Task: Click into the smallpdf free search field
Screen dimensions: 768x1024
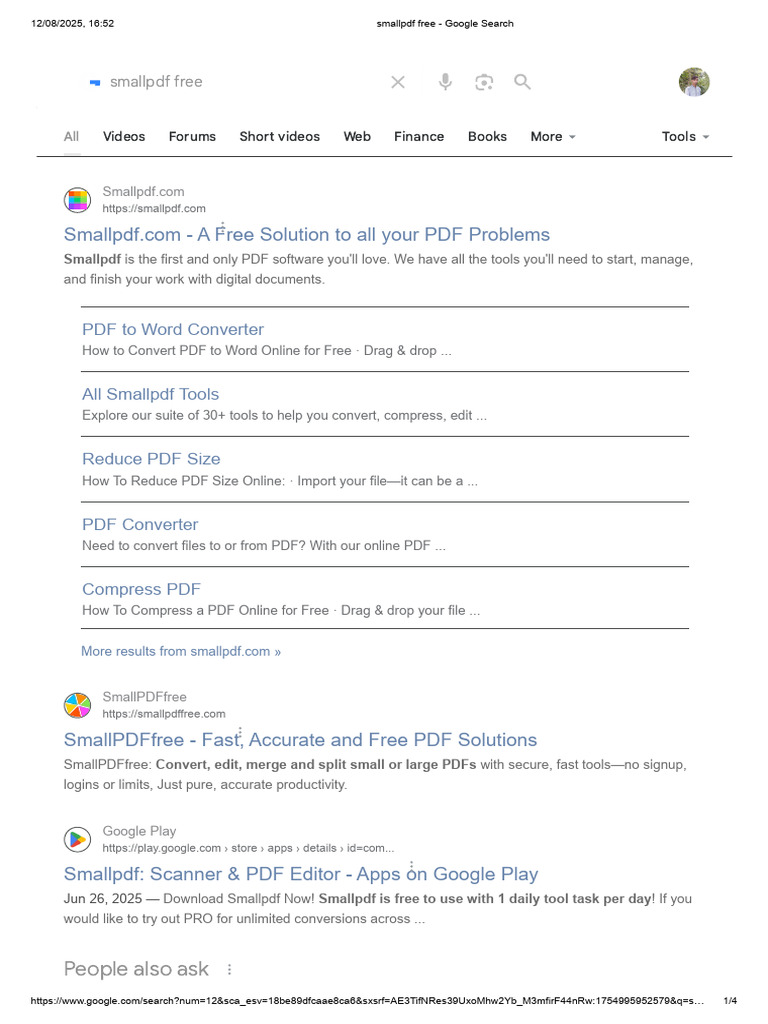Action: (x=240, y=82)
